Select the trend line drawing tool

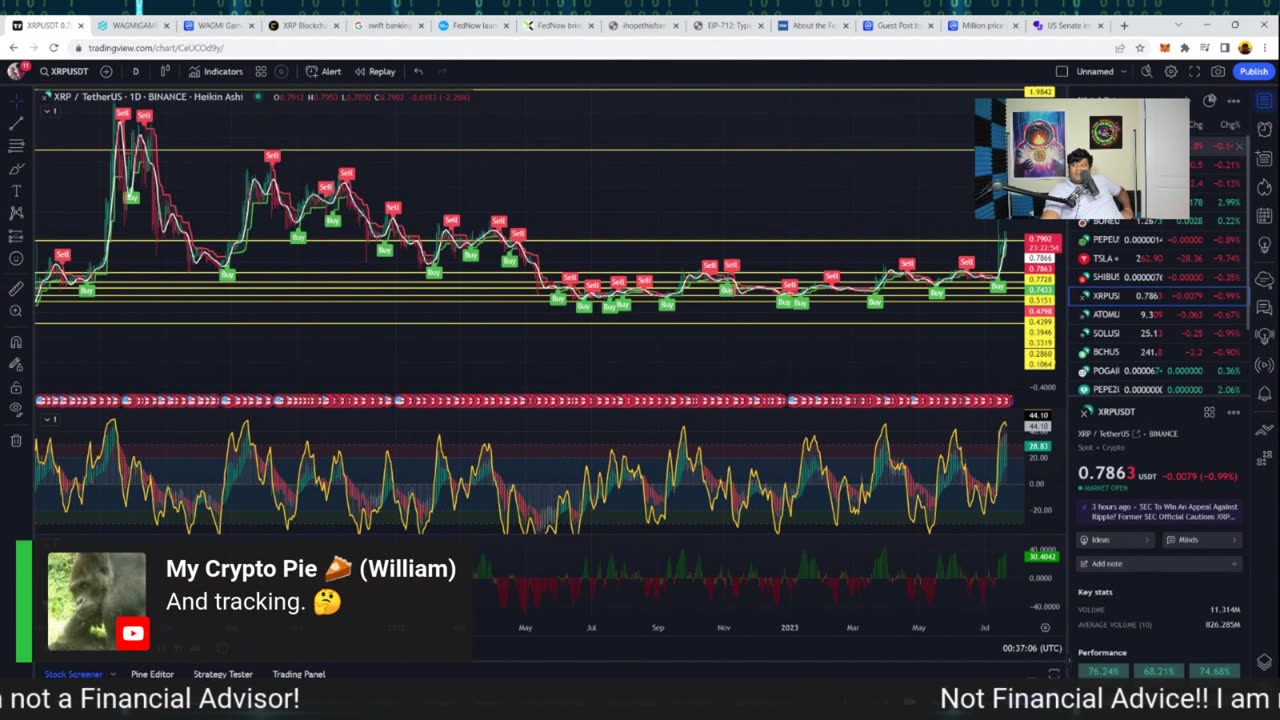pos(16,123)
